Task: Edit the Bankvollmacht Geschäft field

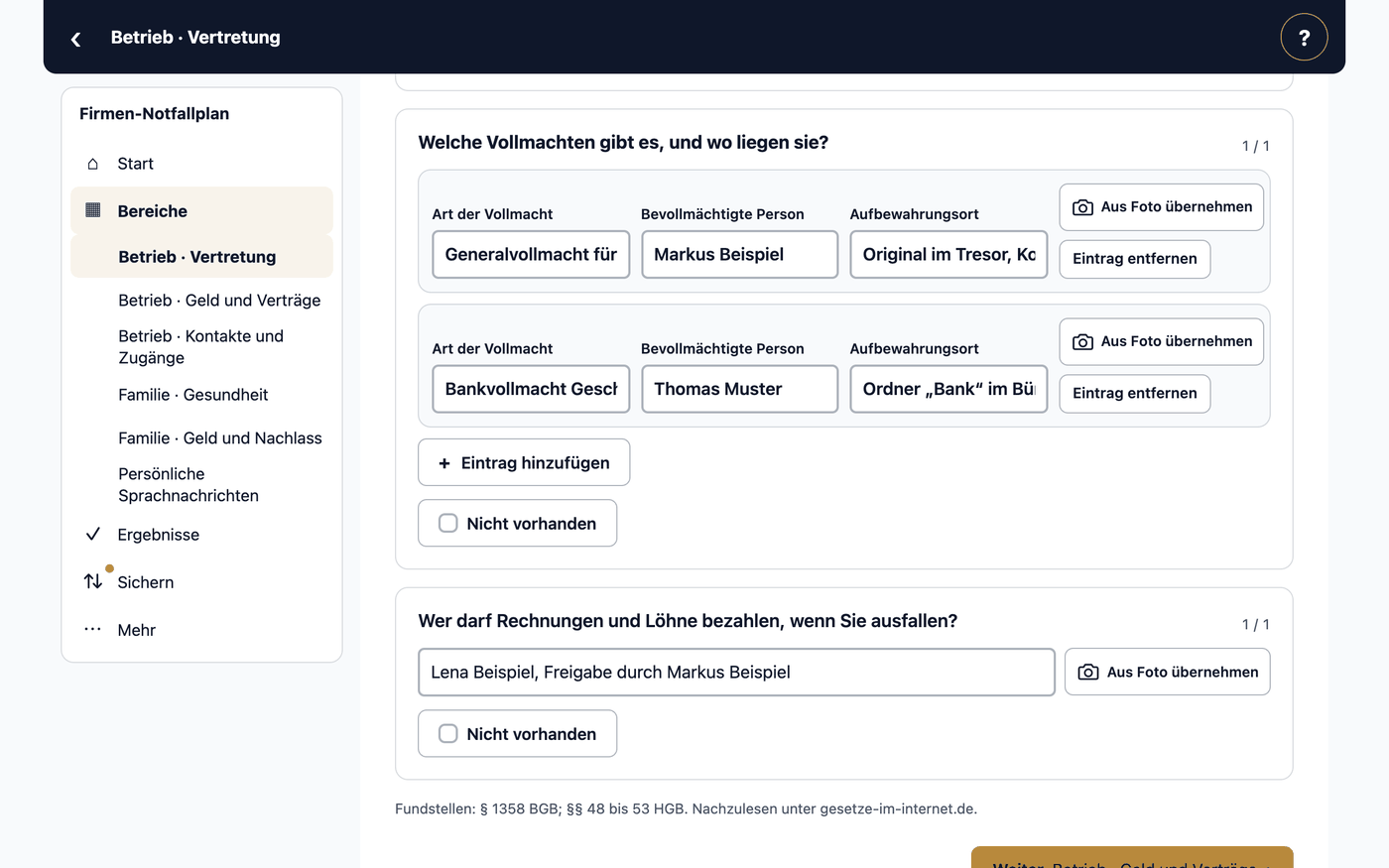Action: pos(531,389)
